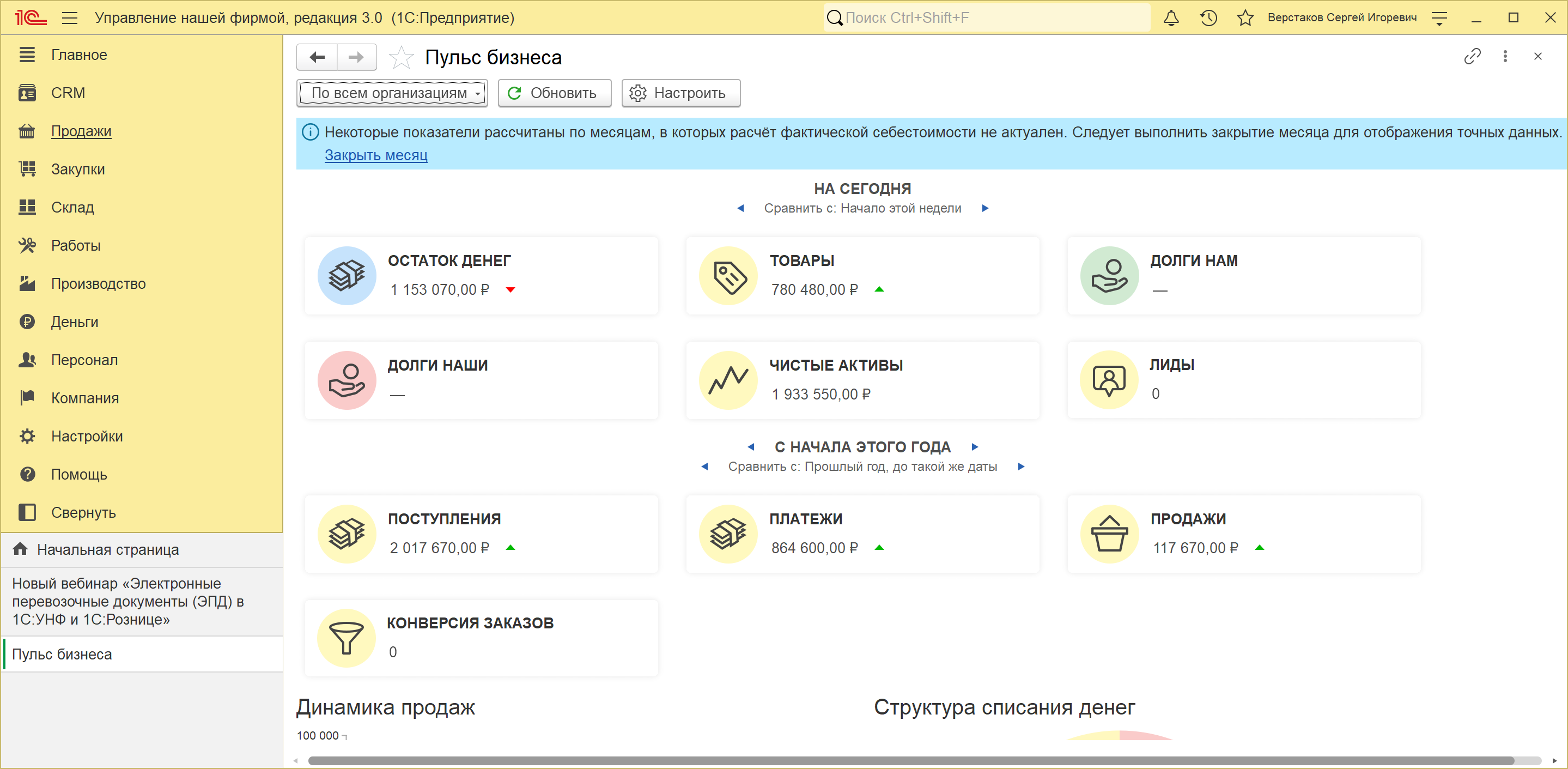Open service settings menu icon near username
1568x769 pixels.
[x=1439, y=17]
